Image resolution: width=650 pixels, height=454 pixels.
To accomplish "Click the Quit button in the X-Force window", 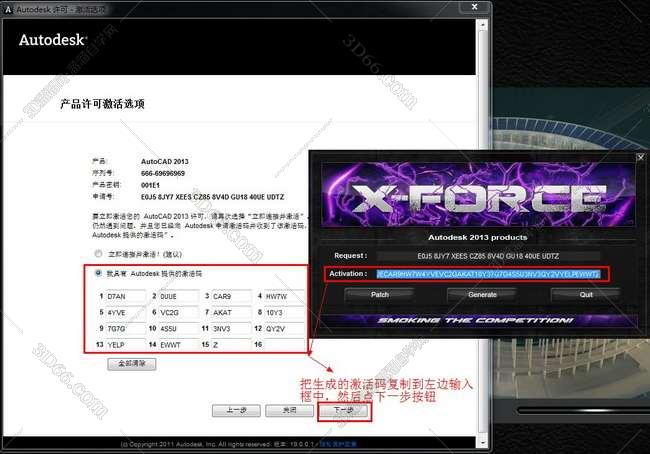I will (586, 295).
